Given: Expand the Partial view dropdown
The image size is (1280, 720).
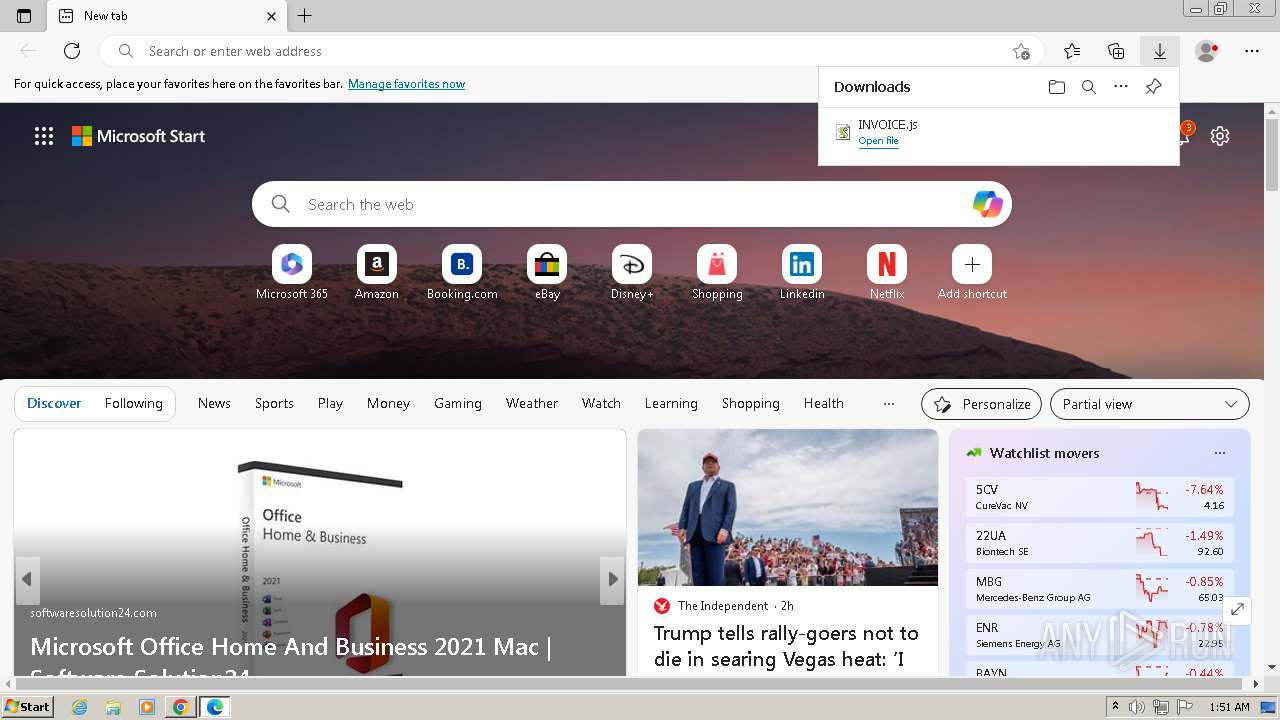Looking at the screenshot, I should (x=1150, y=404).
